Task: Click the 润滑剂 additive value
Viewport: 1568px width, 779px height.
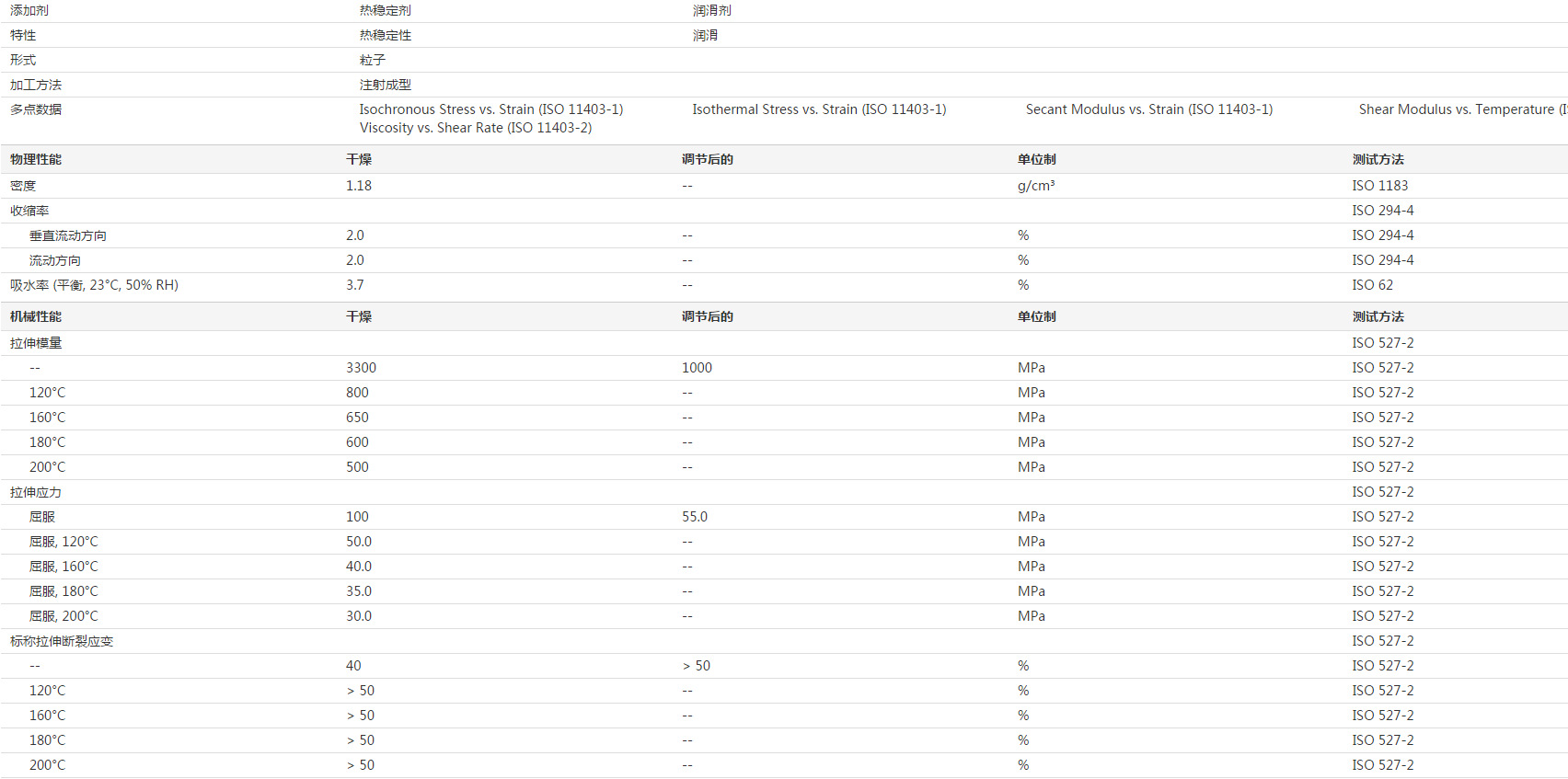Action: point(711,10)
